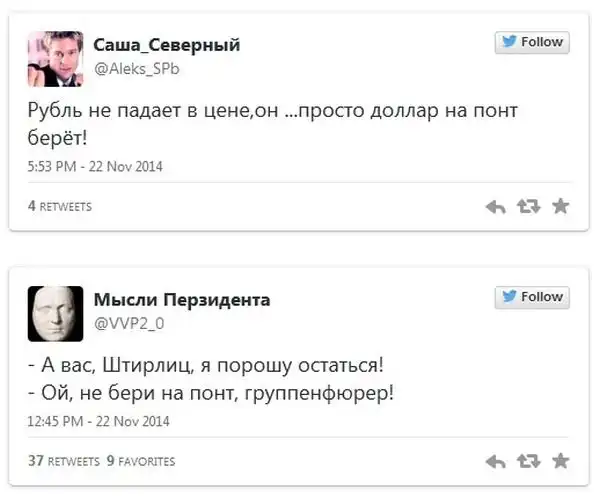View the 4 retweets list

click(x=60, y=207)
